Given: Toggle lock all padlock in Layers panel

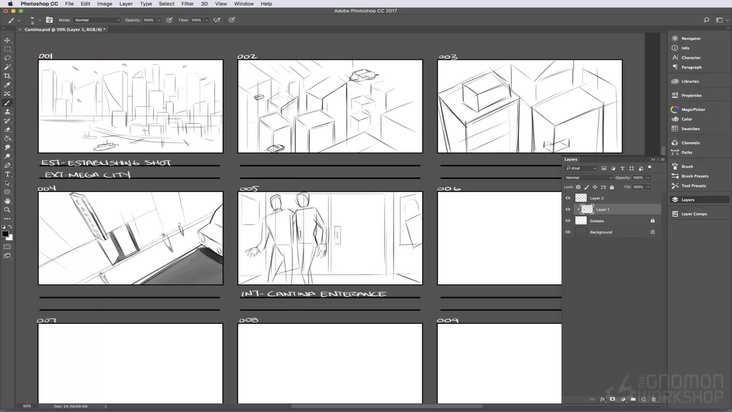Looking at the screenshot, I should [612, 187].
